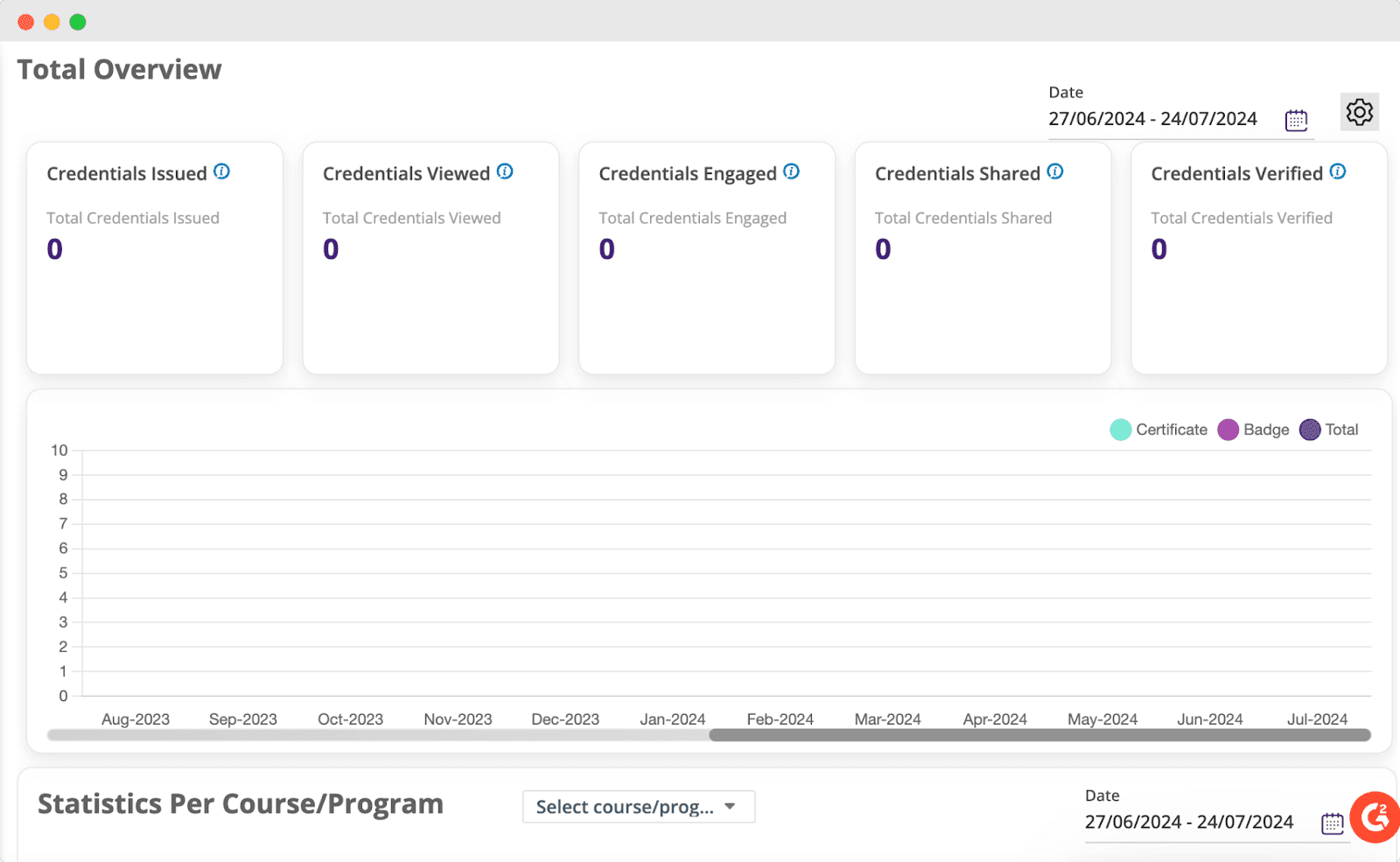Screen dimensions: 1400x862
Task: Open the Statistics Per Course calendar icon
Action: click(1332, 823)
